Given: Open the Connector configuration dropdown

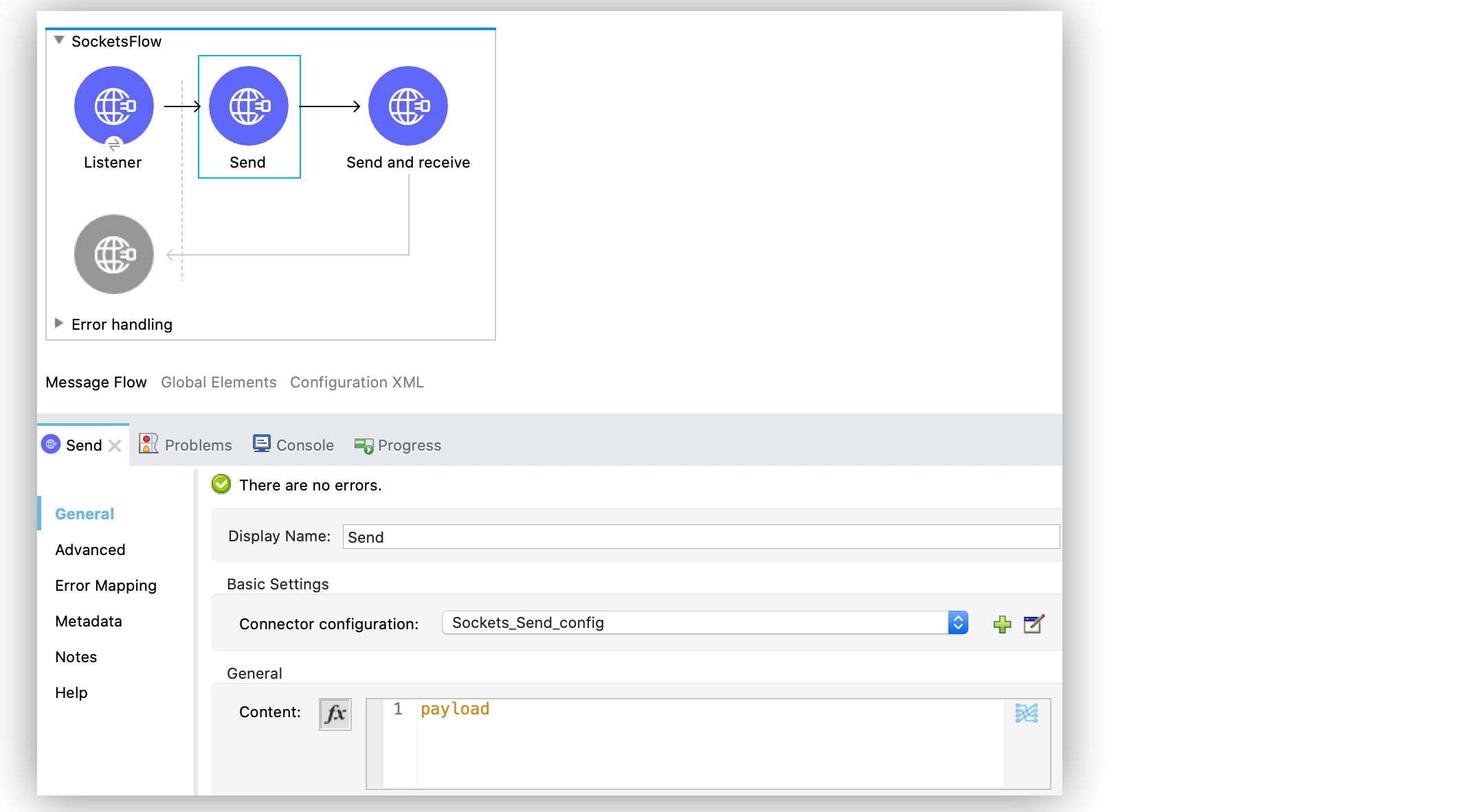Looking at the screenshot, I should coord(958,622).
